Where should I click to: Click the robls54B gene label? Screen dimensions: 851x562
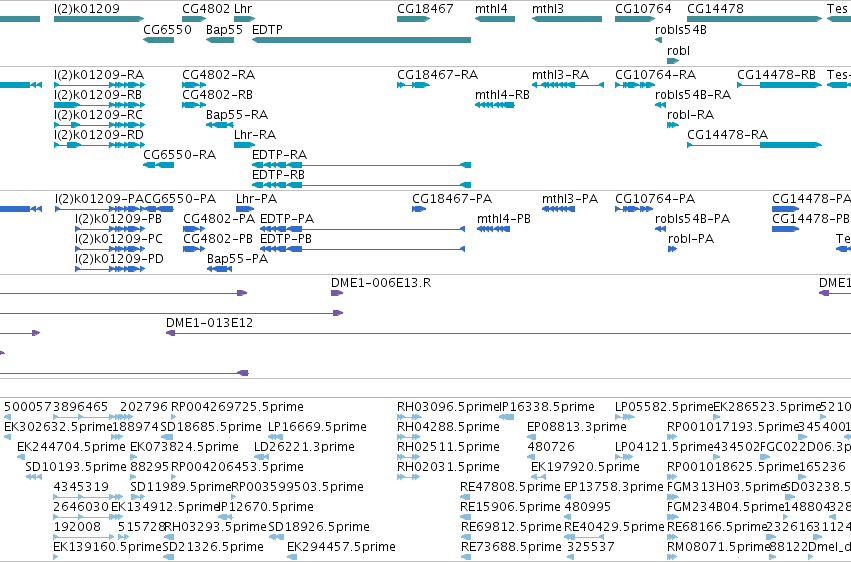pyautogui.click(x=681, y=29)
